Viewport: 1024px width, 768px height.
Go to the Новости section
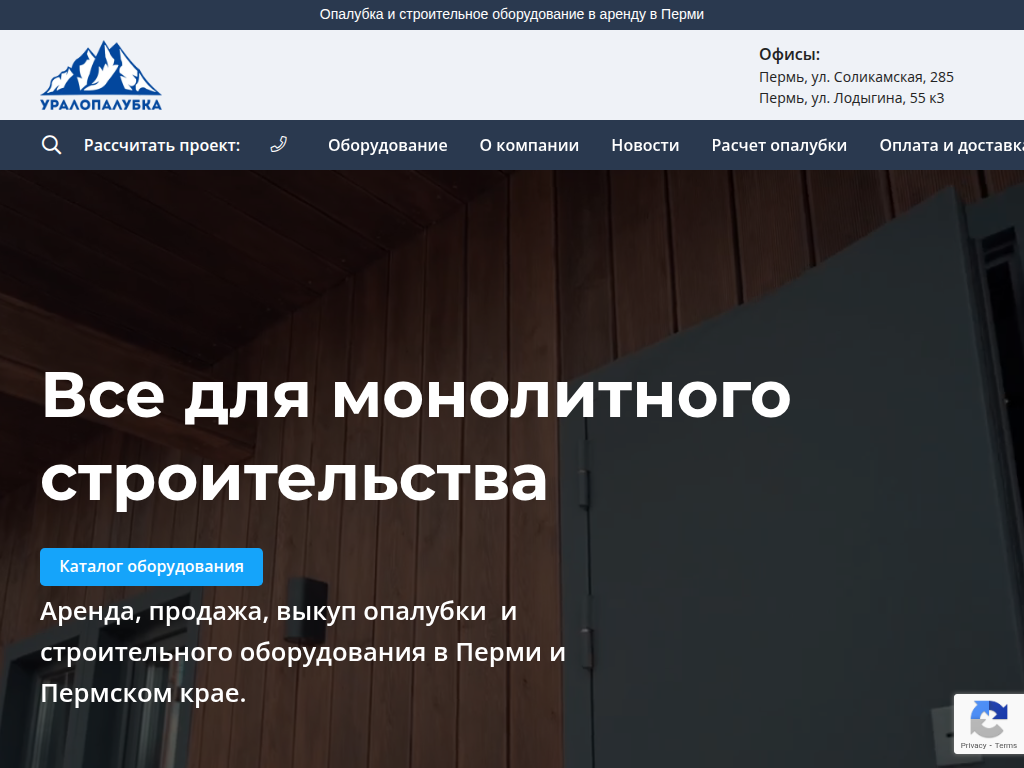point(645,145)
